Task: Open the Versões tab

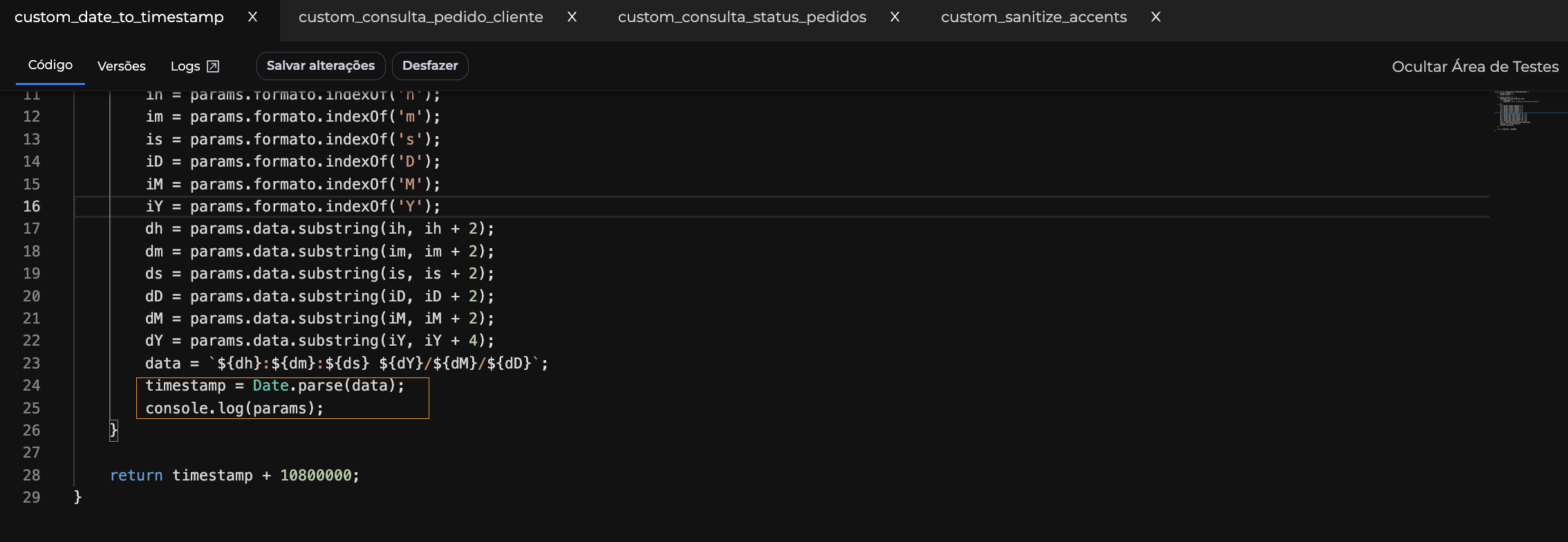Action: click(122, 66)
